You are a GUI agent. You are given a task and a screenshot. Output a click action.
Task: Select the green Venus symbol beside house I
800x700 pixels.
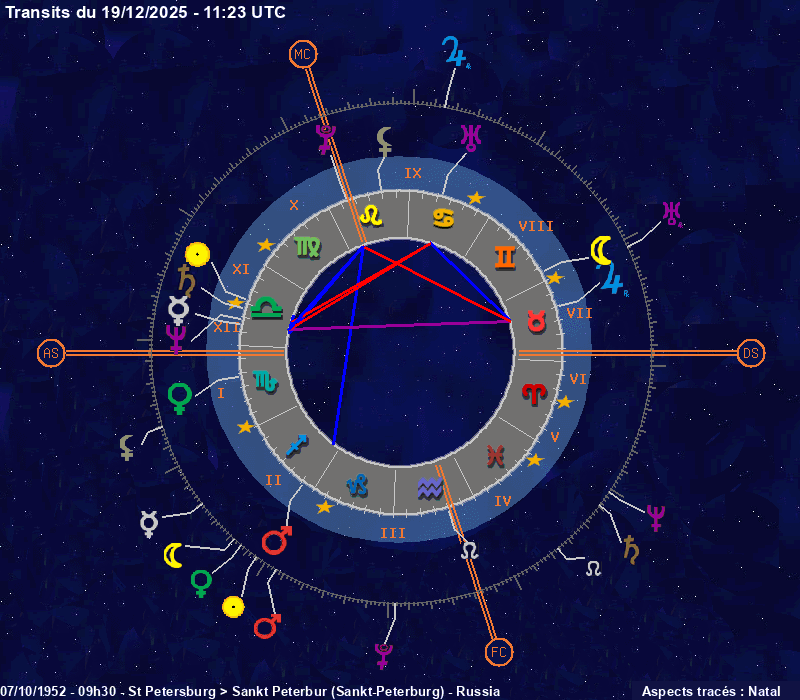tap(180, 398)
